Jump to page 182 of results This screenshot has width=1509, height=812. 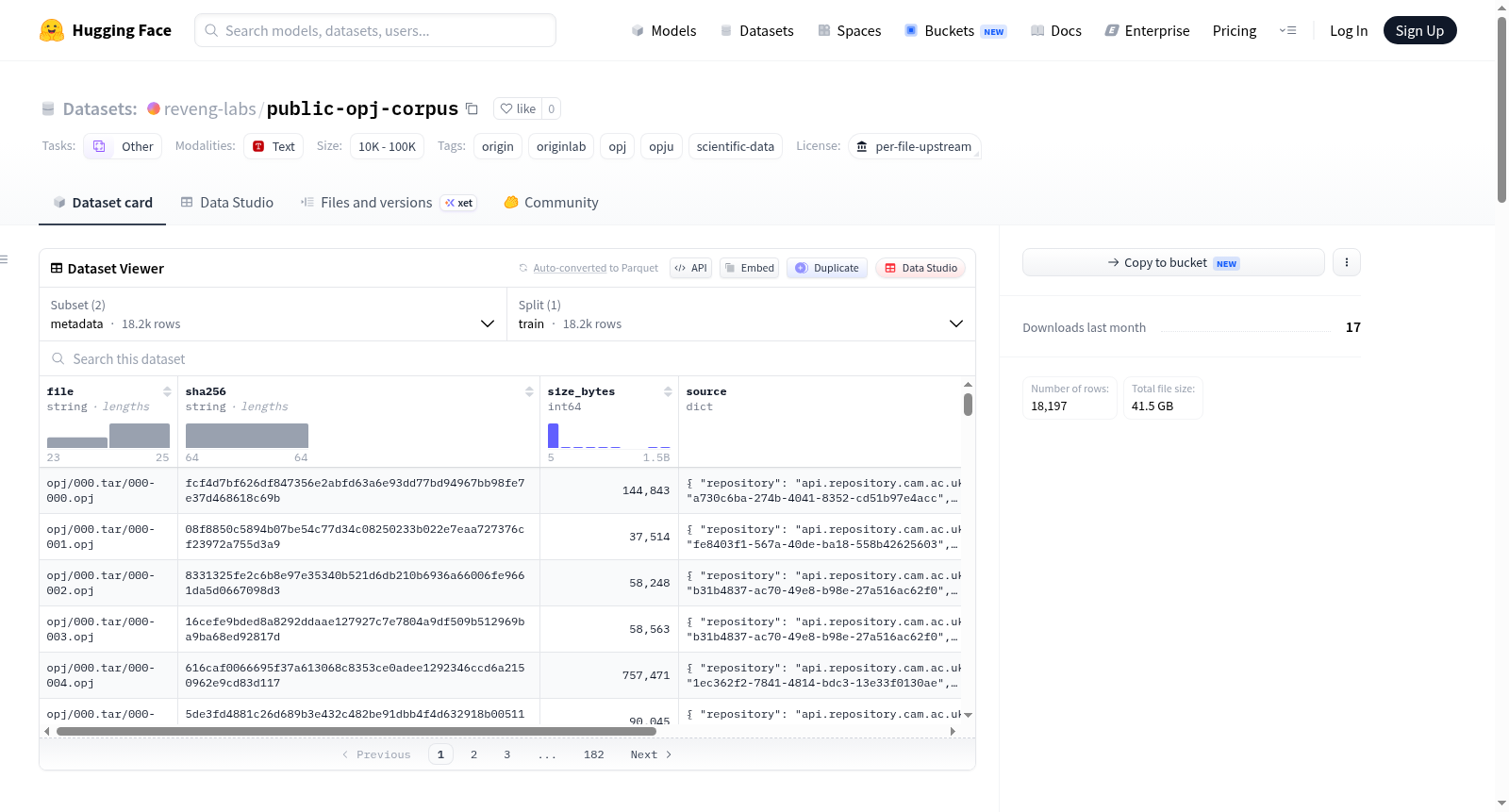pyautogui.click(x=594, y=754)
